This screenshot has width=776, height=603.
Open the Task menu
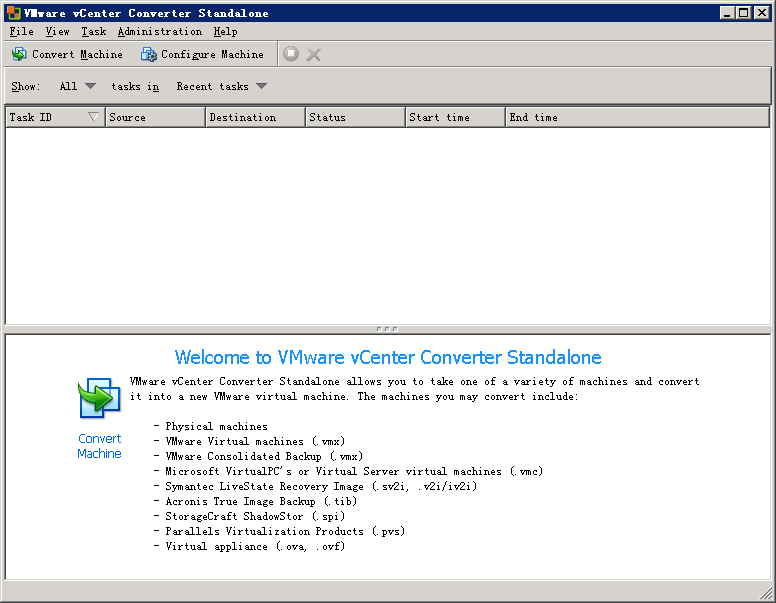pos(93,32)
